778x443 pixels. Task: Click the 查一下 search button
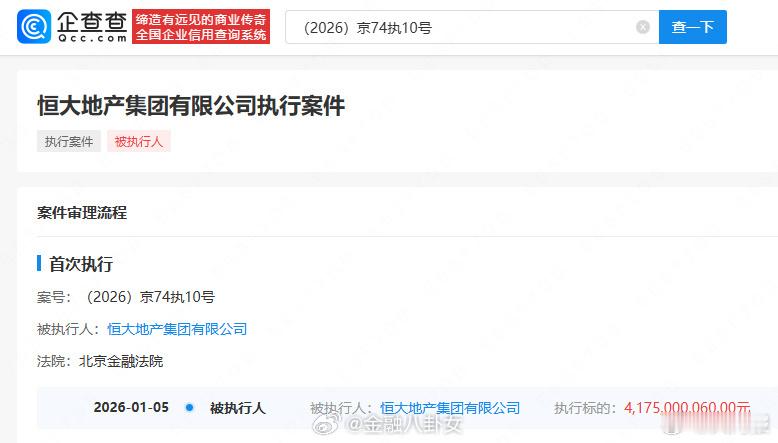(x=693, y=27)
